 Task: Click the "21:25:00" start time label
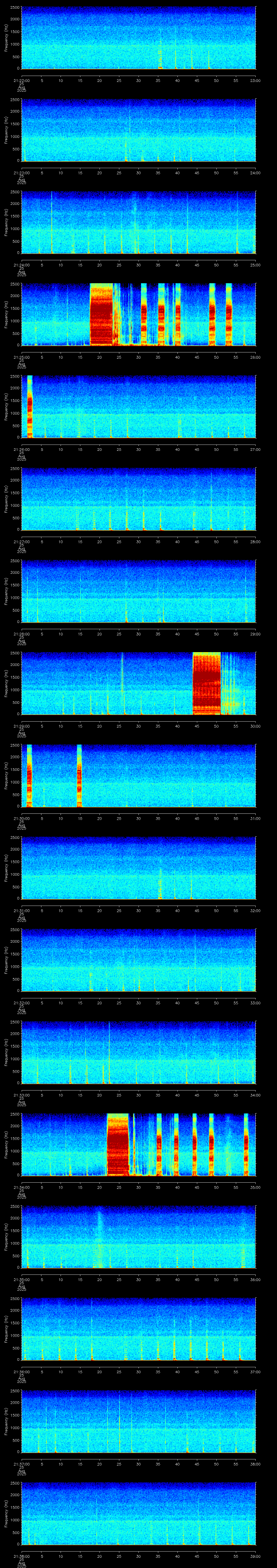[21, 357]
